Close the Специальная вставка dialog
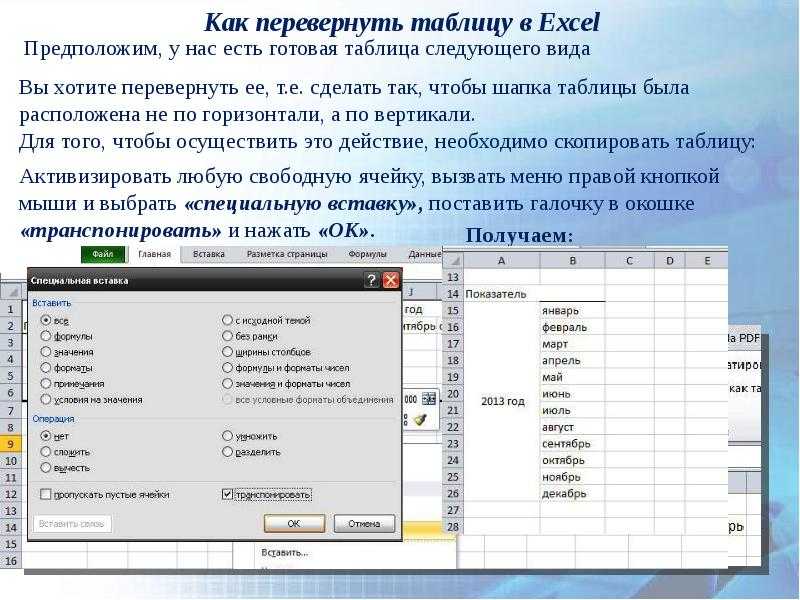Screen dimensions: 800x600 pyautogui.click(x=391, y=280)
